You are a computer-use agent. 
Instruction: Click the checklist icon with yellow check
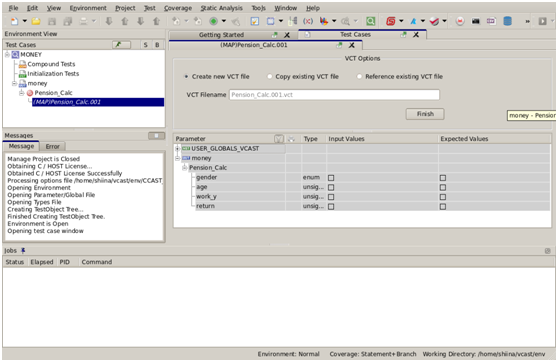tap(255, 21)
